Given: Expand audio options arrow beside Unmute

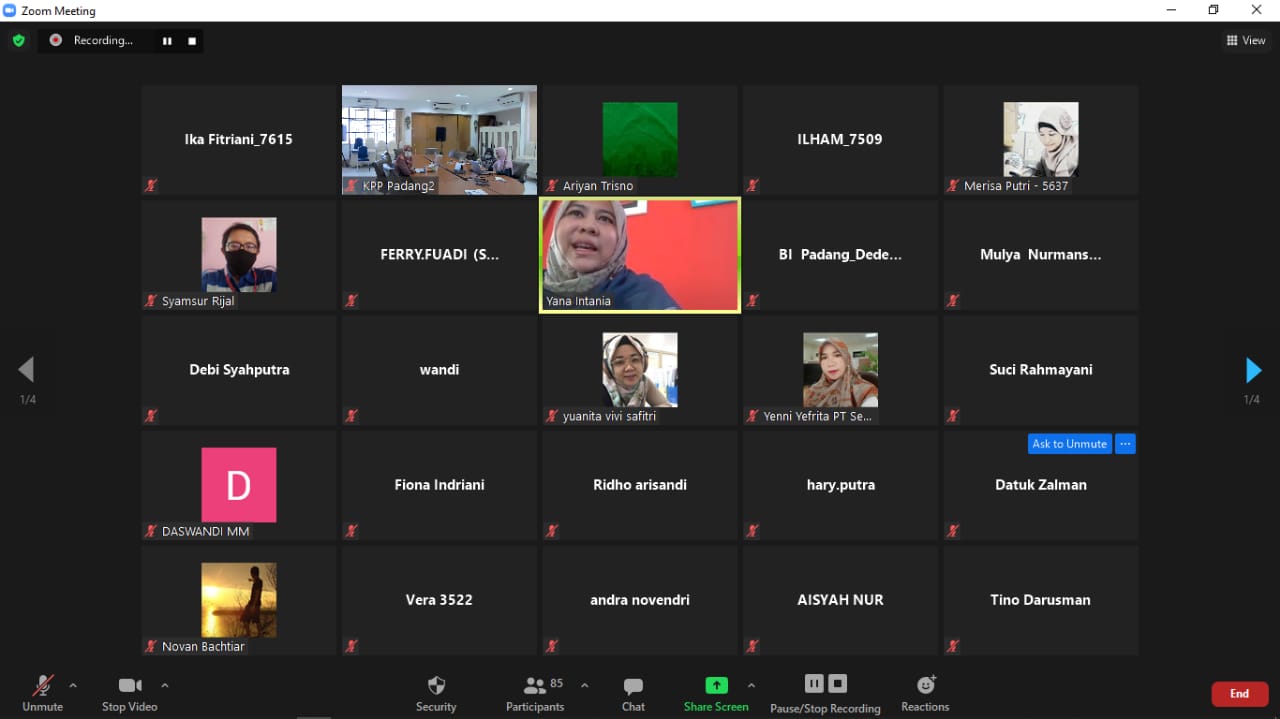Looking at the screenshot, I should (x=73, y=685).
